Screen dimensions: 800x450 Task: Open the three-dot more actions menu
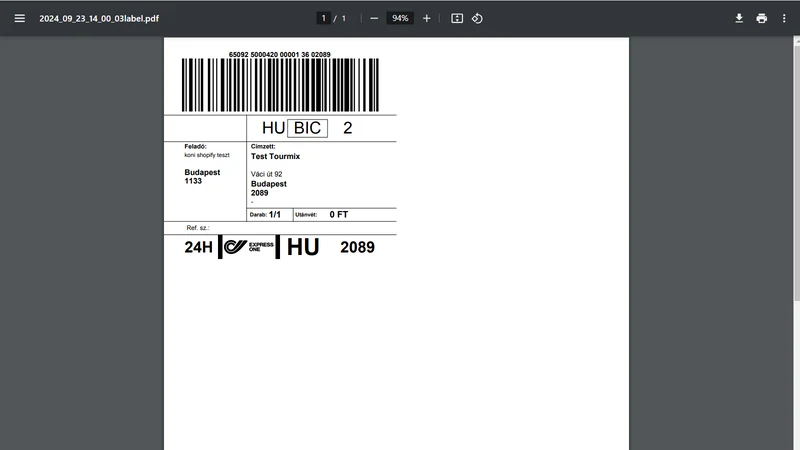[x=784, y=18]
